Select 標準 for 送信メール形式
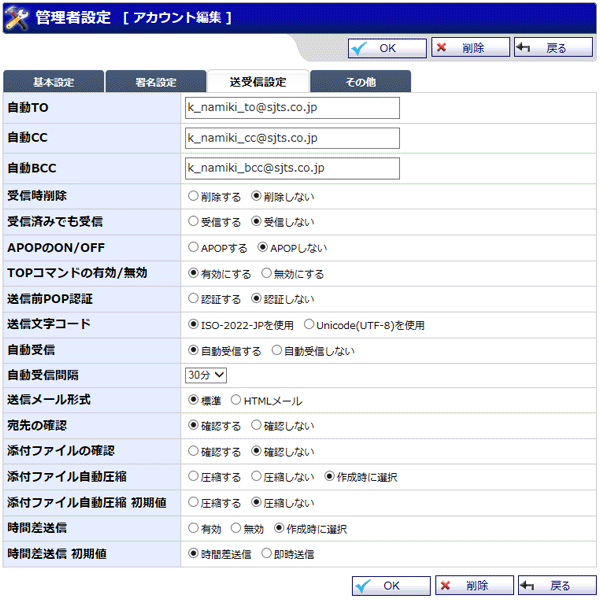The image size is (600, 600). [x=193, y=400]
